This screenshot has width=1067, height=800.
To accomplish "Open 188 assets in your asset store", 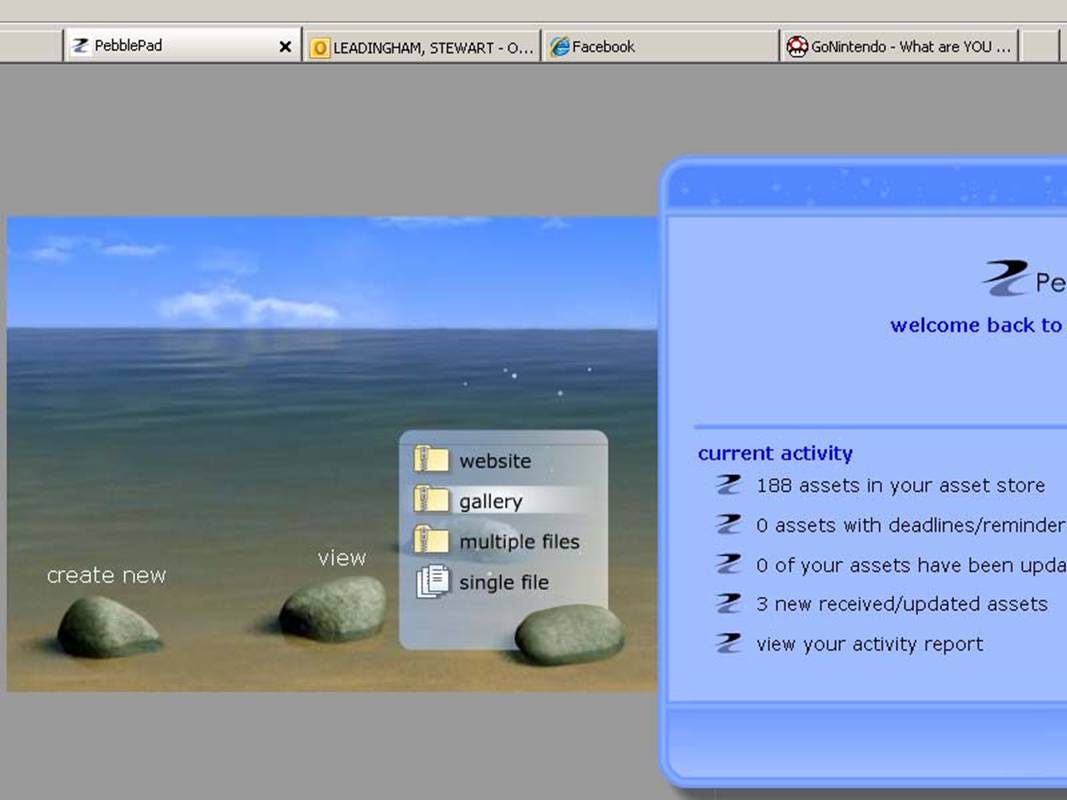I will [900, 485].
